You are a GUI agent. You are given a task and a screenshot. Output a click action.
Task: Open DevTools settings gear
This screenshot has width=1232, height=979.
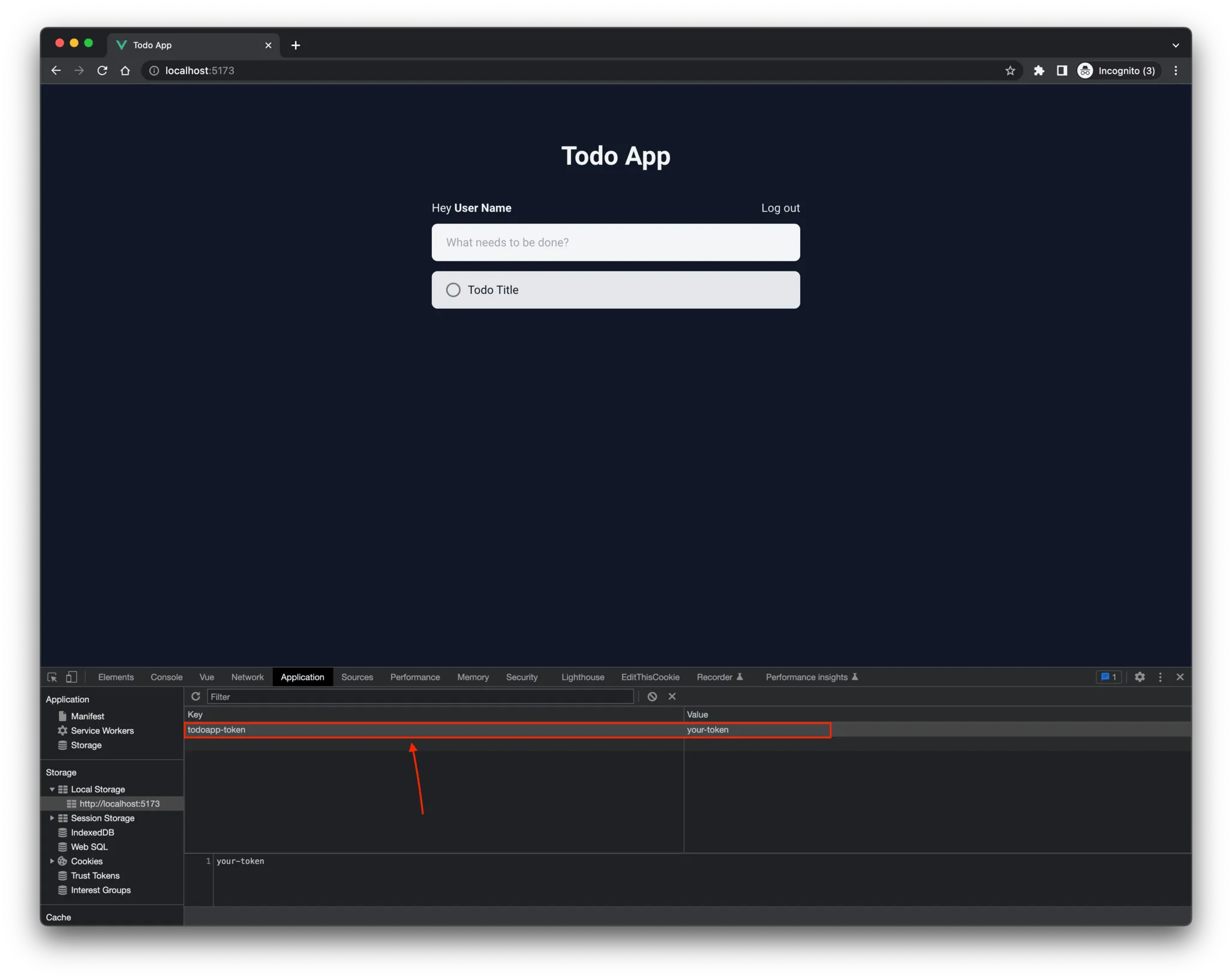1140,677
